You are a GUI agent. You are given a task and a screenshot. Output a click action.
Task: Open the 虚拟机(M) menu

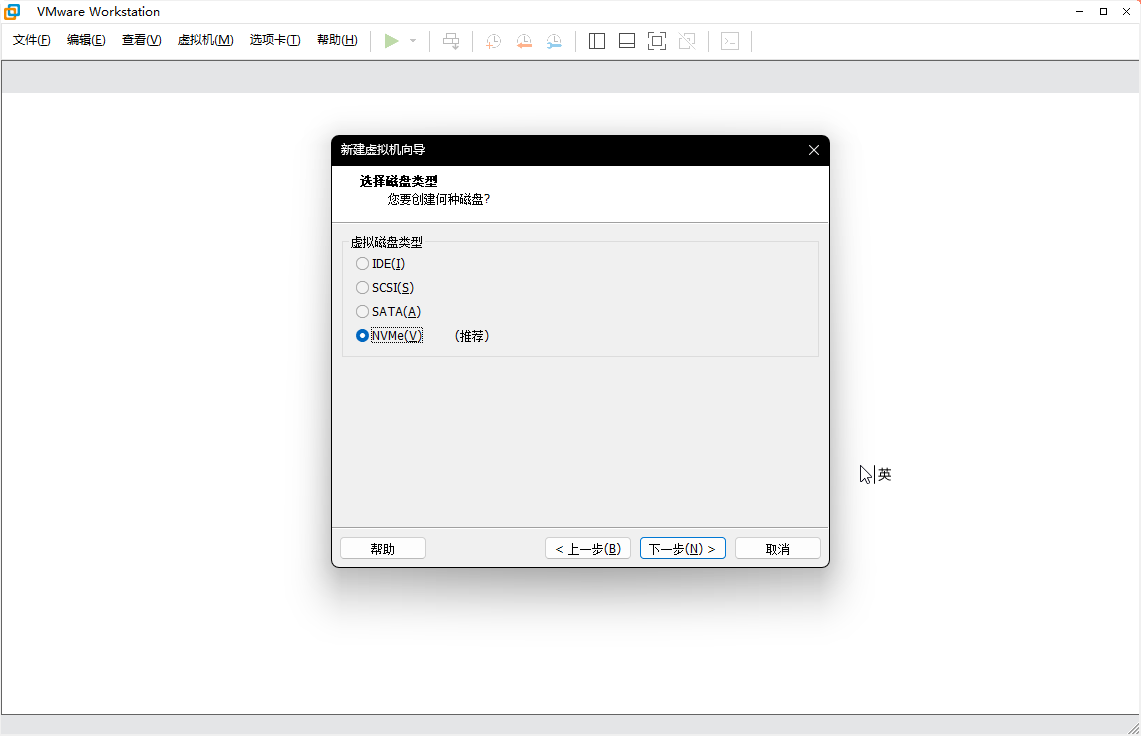tap(205, 40)
